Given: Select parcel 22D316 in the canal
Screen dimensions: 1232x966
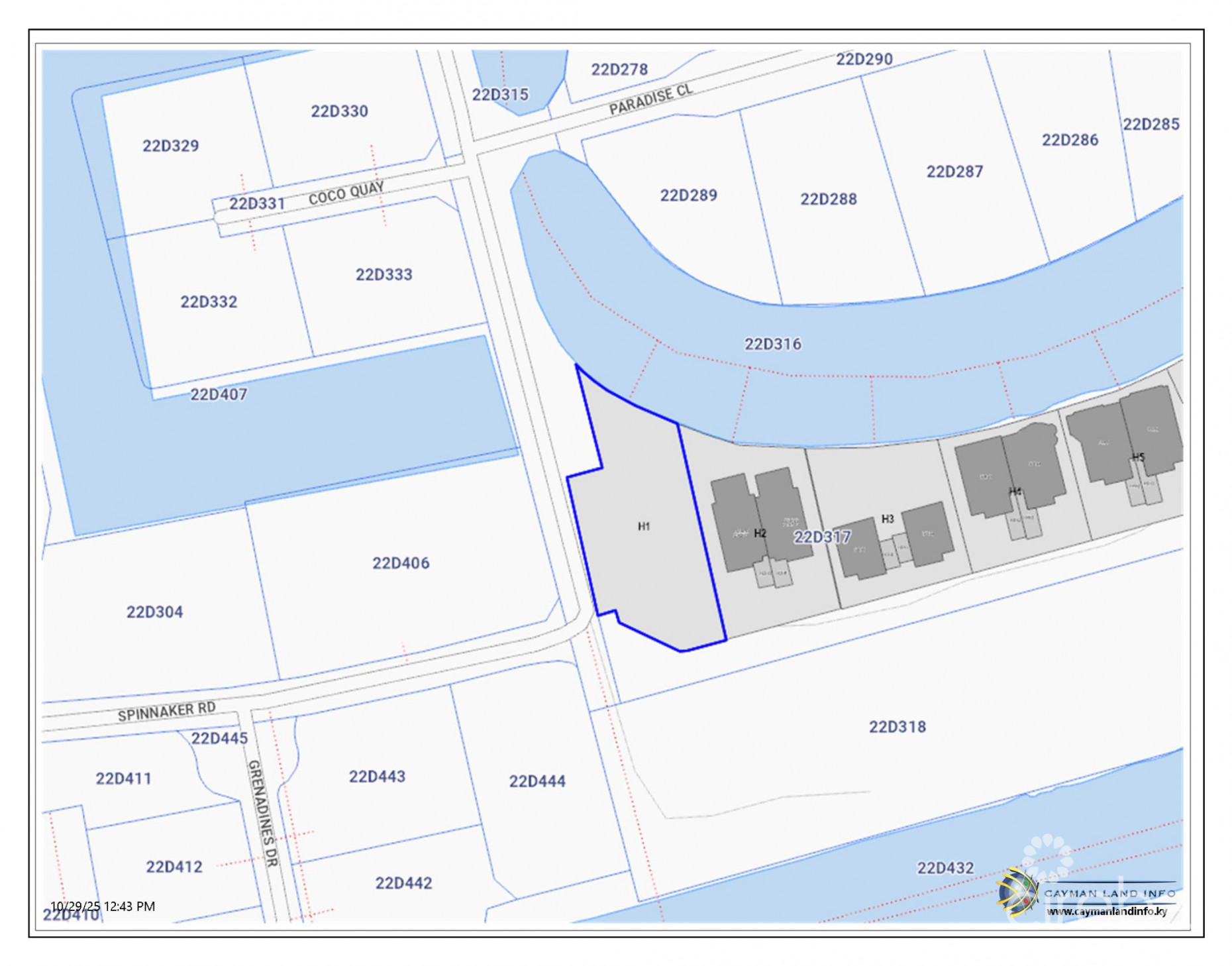Looking at the screenshot, I should tap(773, 344).
